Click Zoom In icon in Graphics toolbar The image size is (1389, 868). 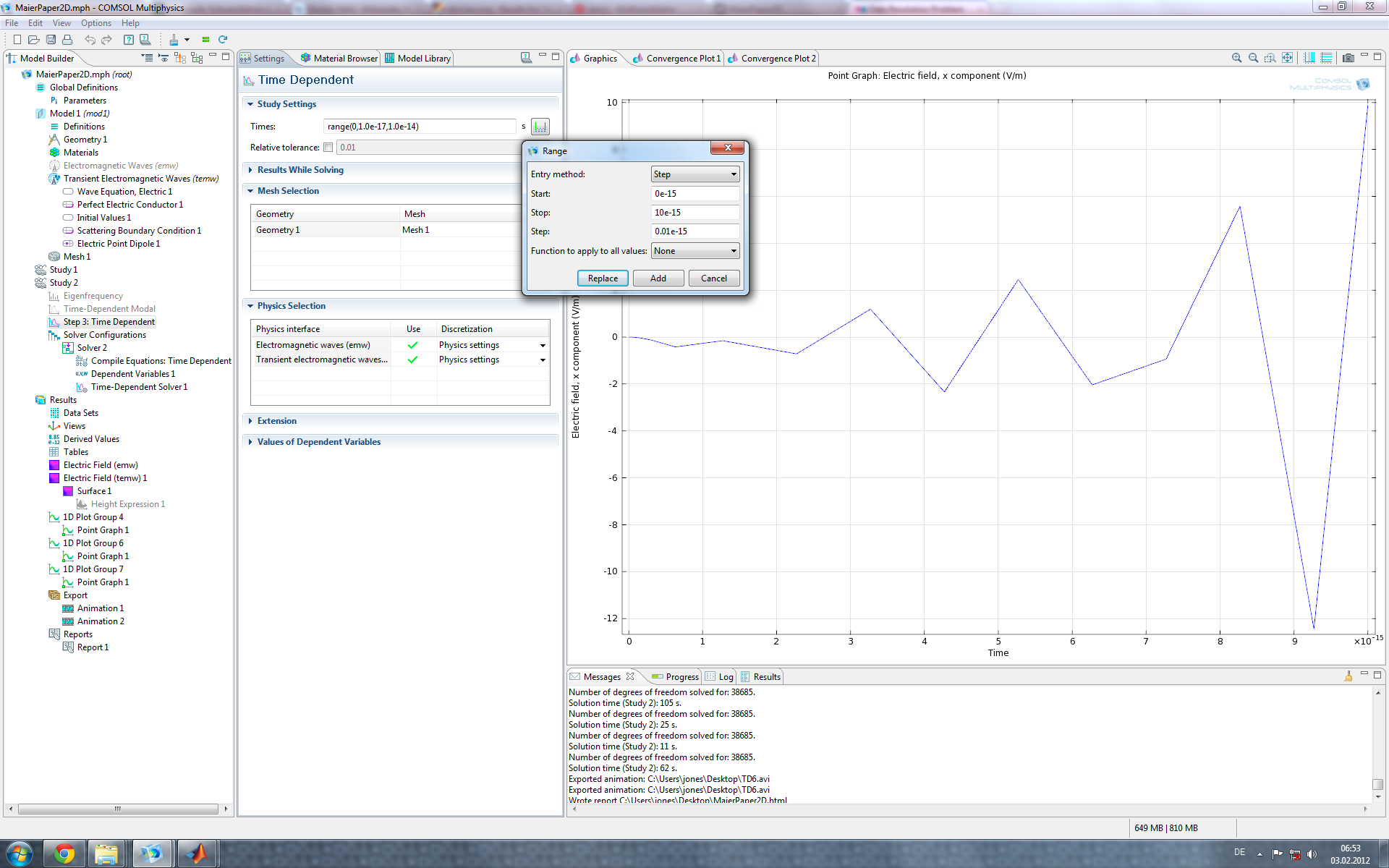tap(1236, 58)
